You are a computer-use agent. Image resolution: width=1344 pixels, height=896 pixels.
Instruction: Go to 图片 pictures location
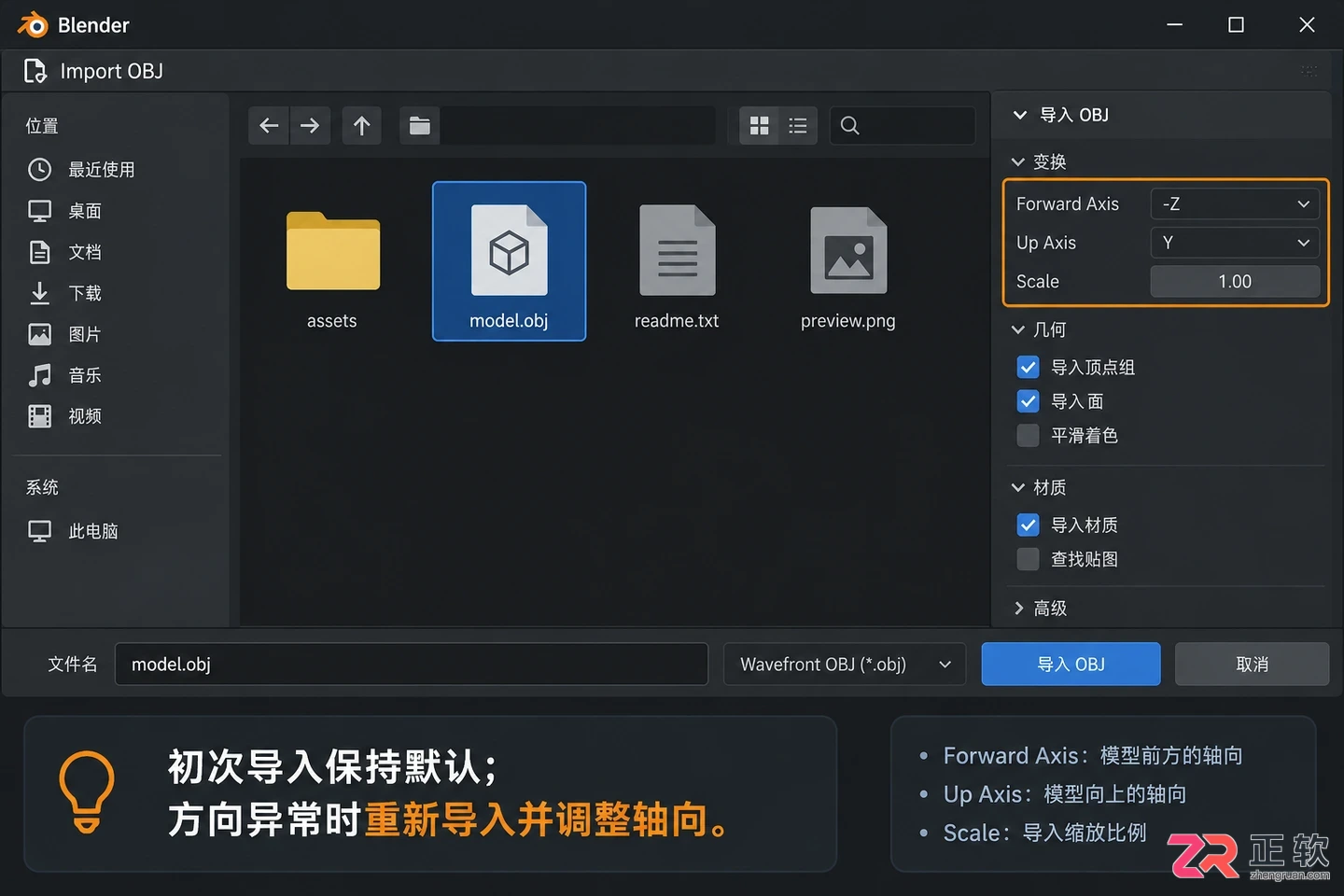pyautogui.click(x=65, y=334)
